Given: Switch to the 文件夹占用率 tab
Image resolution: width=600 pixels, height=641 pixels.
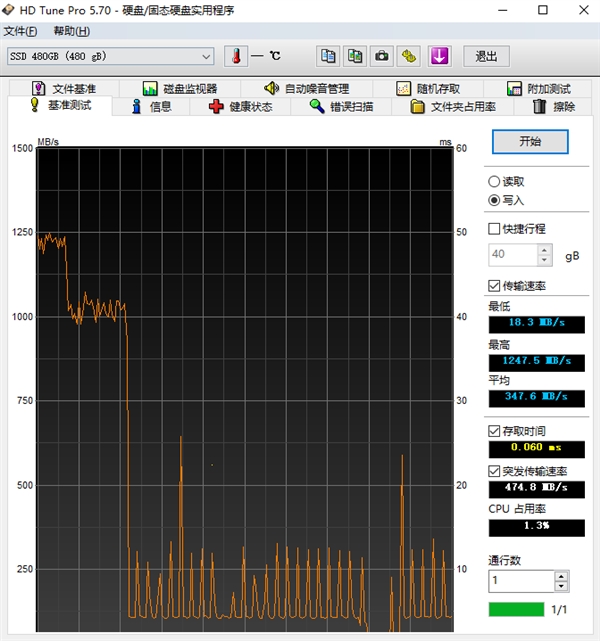Looking at the screenshot, I should coord(453,107).
